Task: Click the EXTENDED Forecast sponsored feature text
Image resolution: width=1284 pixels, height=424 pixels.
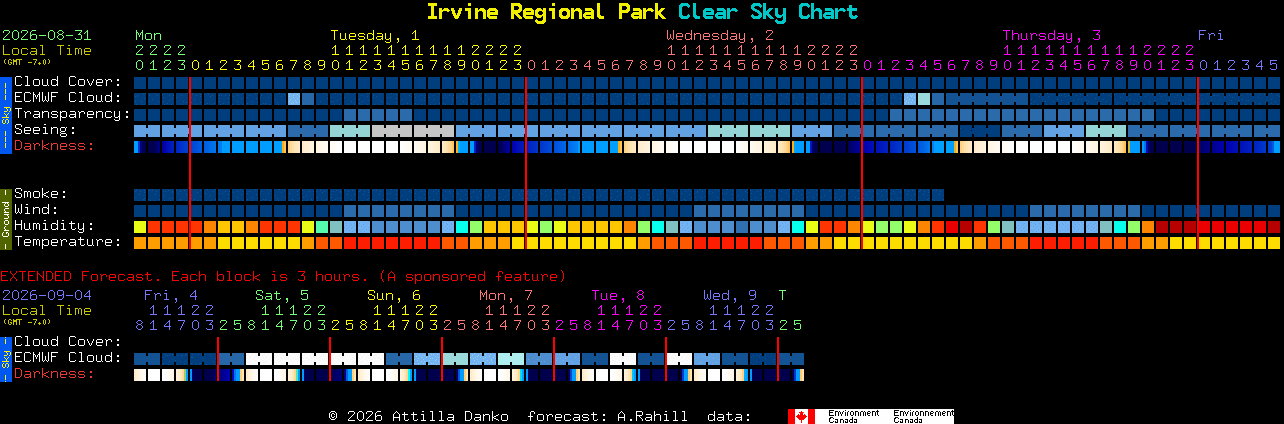Action: tap(283, 276)
